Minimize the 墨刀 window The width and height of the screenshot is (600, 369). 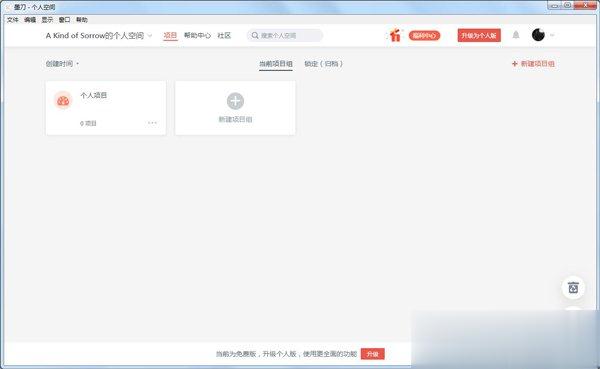(554, 5)
